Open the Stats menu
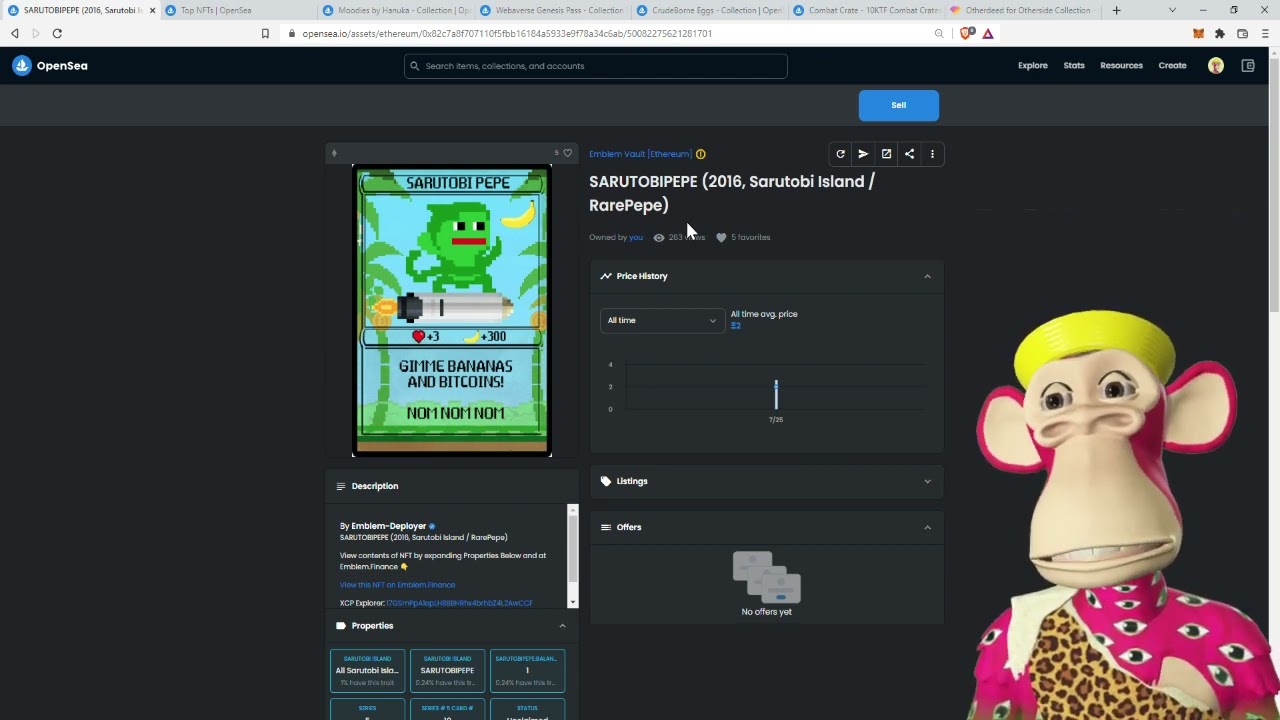Screen dimensions: 1280x720 click(1074, 66)
